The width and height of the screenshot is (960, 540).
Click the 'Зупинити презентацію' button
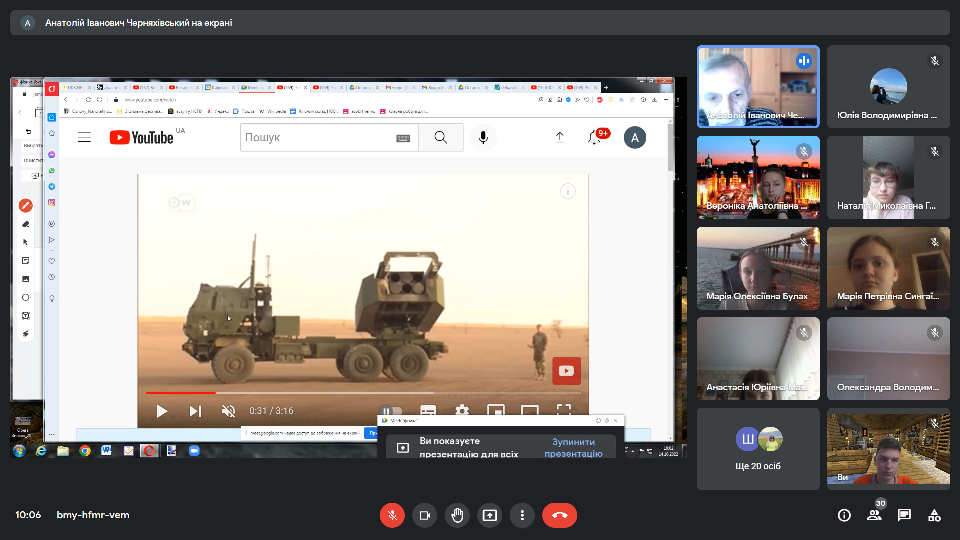573,447
